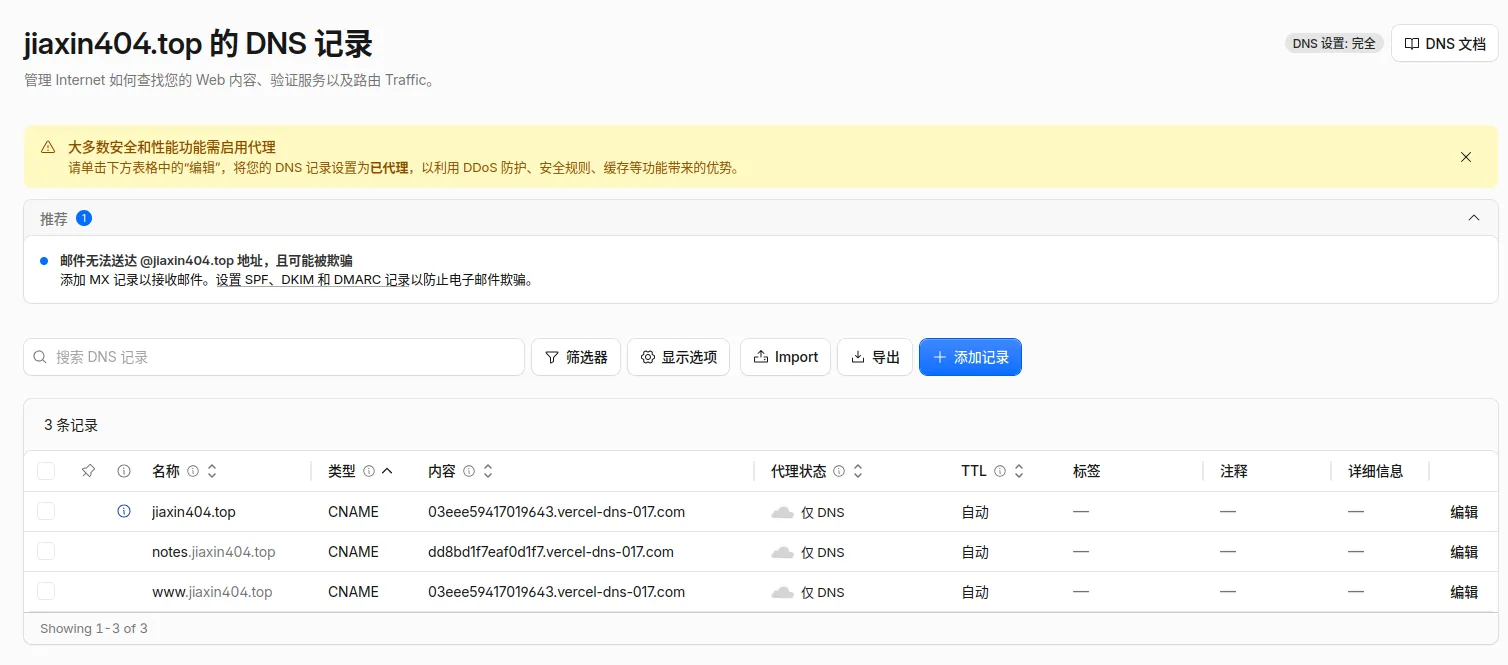Open the 筛选器 filter button
This screenshot has width=1508, height=665.
(x=576, y=357)
